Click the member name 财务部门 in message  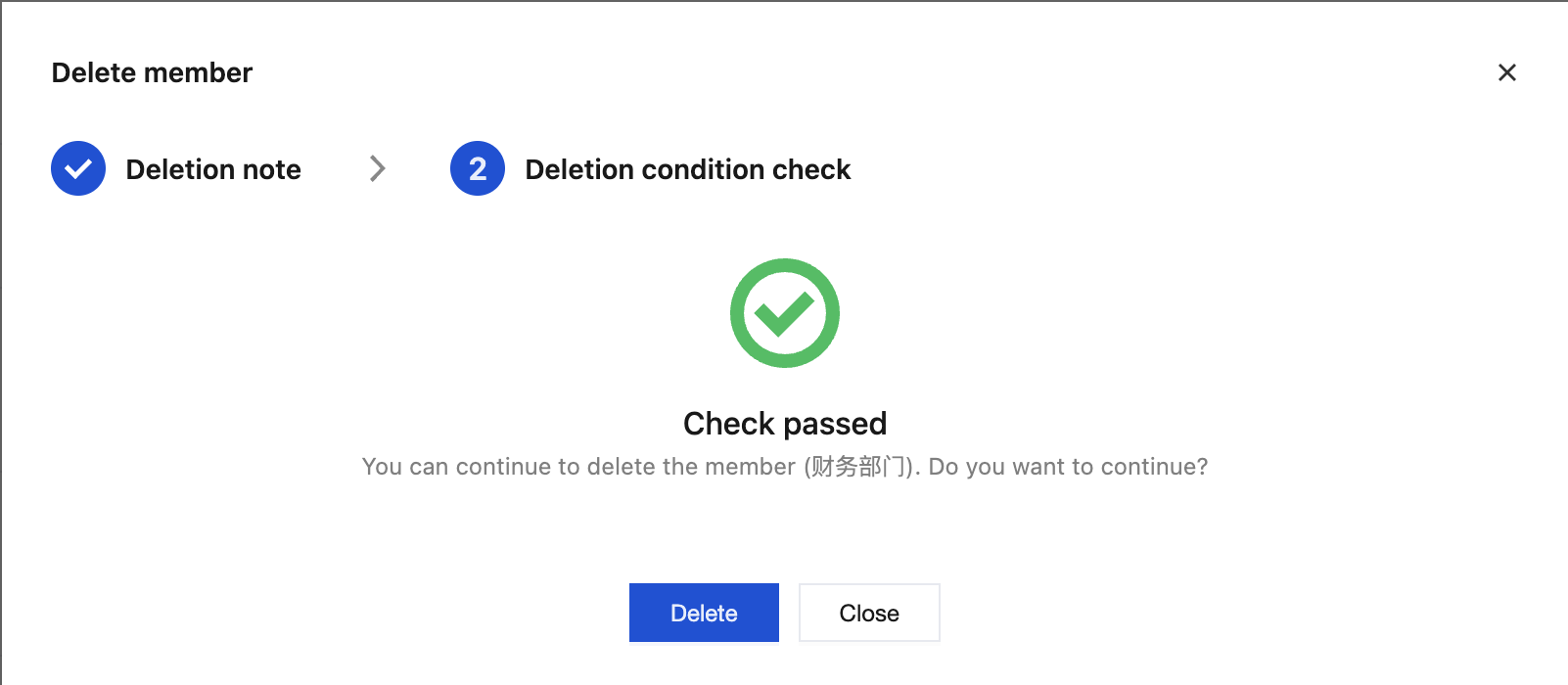pos(858,467)
